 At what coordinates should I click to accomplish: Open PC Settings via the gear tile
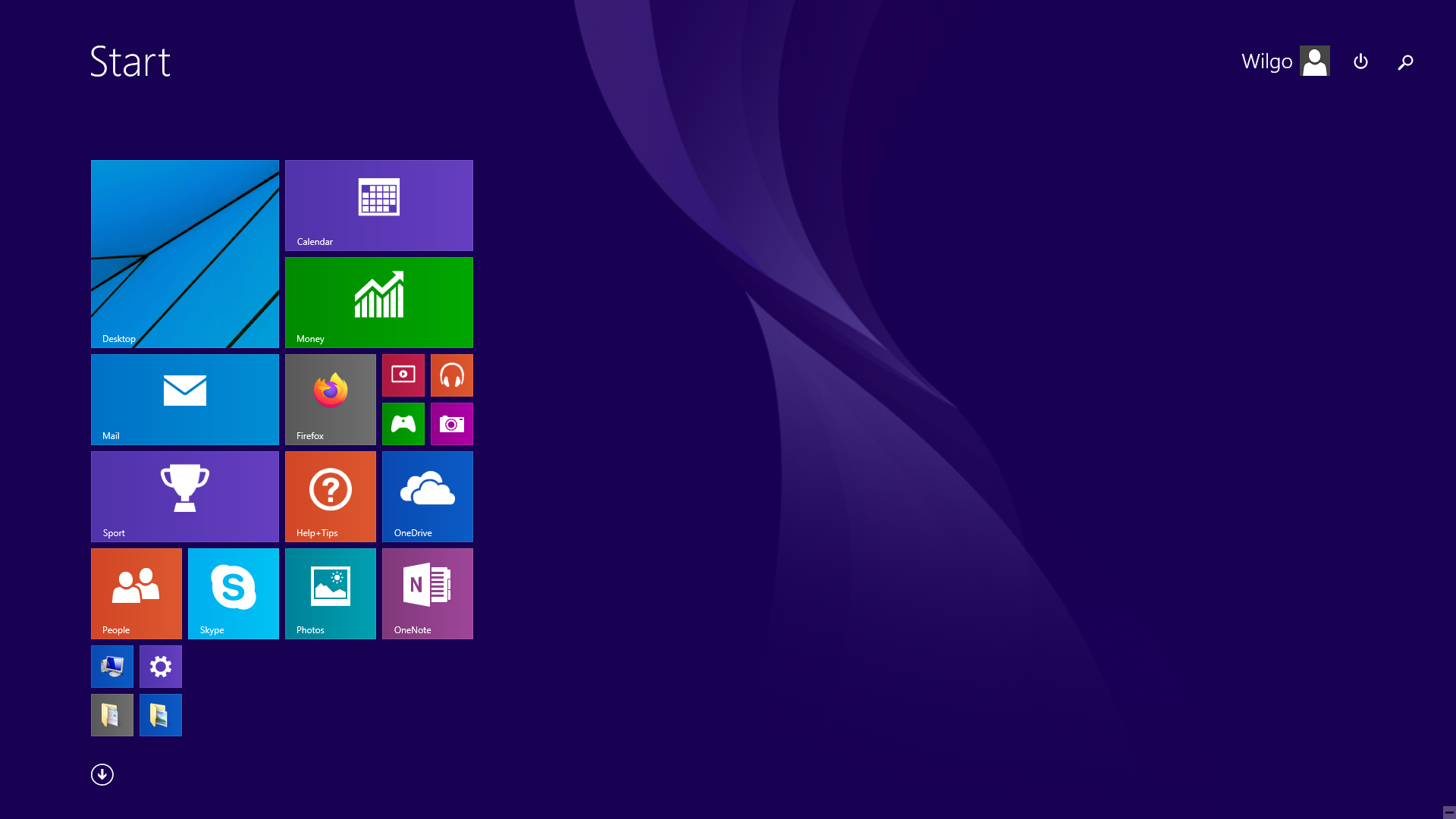click(160, 667)
